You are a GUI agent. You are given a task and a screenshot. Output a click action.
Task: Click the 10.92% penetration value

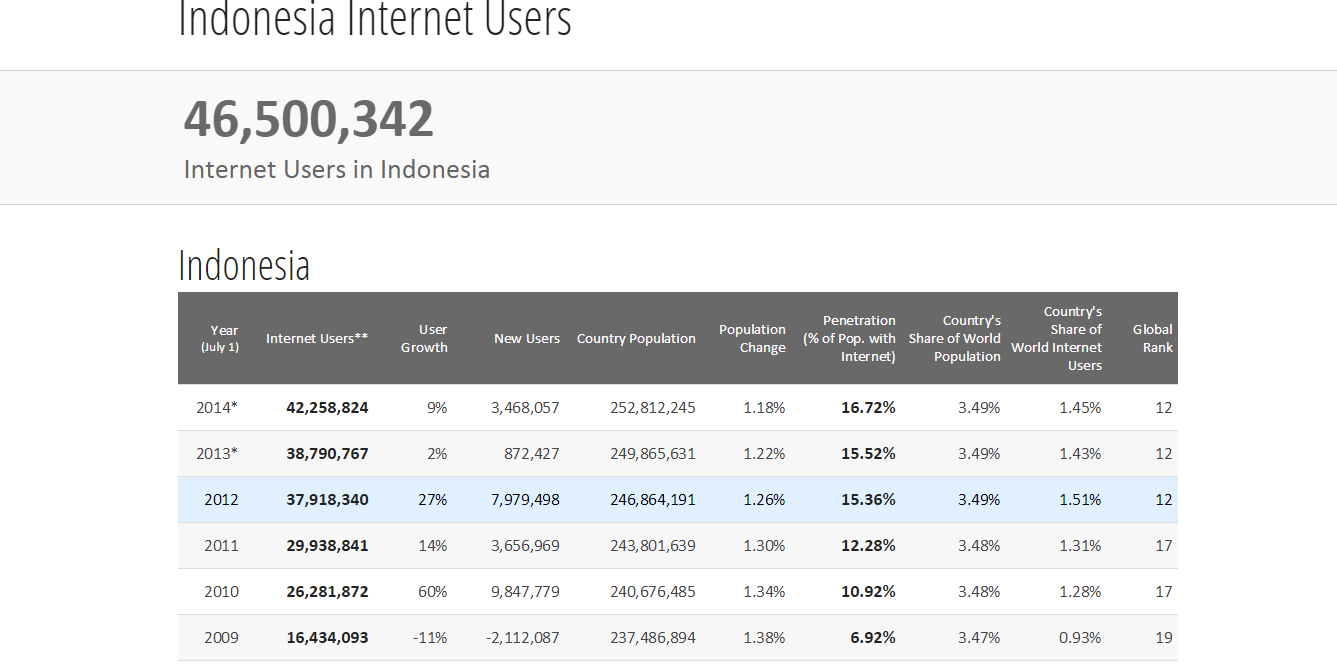(x=868, y=591)
